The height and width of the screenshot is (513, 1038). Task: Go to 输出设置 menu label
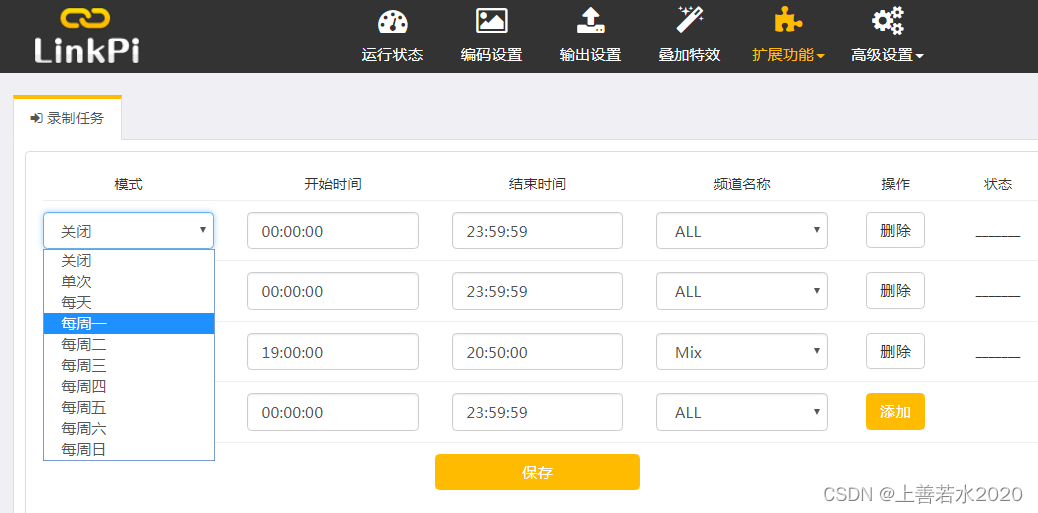click(x=590, y=55)
